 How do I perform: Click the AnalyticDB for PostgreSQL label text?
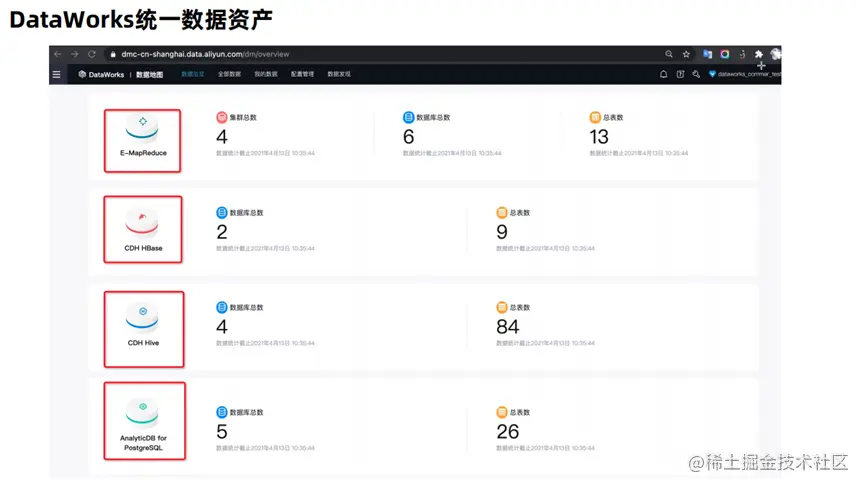(143, 443)
